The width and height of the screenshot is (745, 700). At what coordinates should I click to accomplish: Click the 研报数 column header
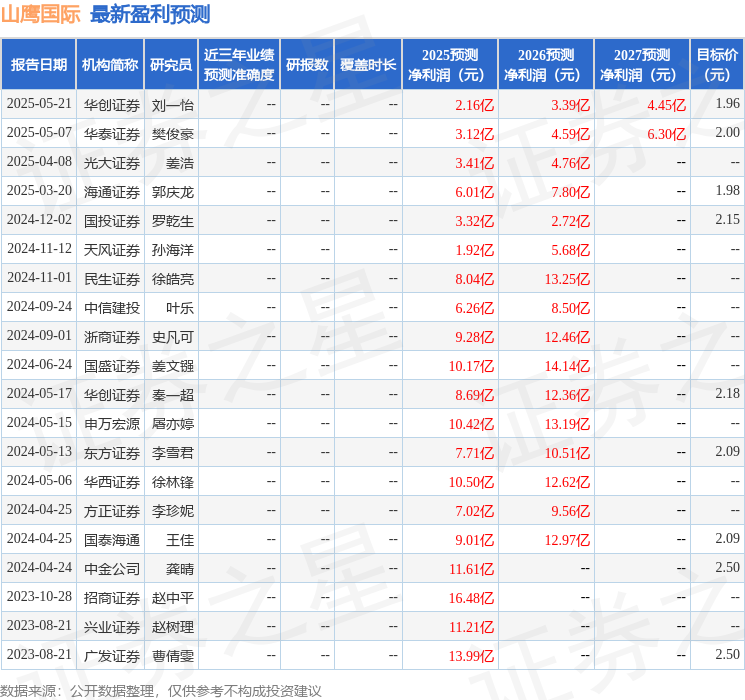[x=307, y=65]
